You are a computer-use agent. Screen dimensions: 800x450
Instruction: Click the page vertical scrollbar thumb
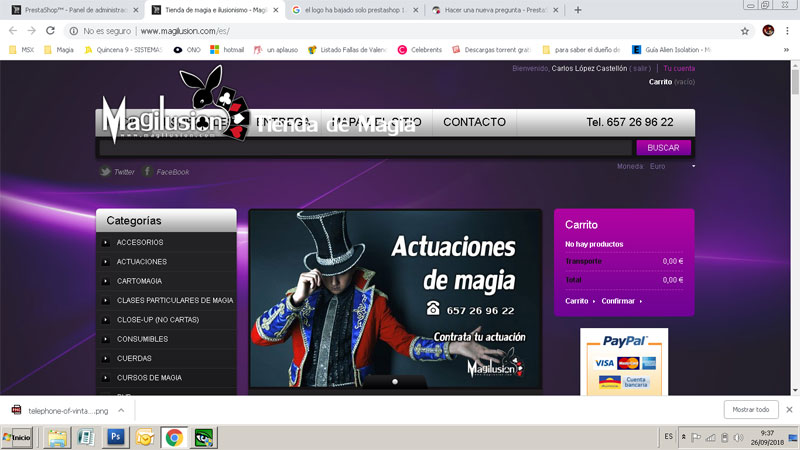[795, 82]
